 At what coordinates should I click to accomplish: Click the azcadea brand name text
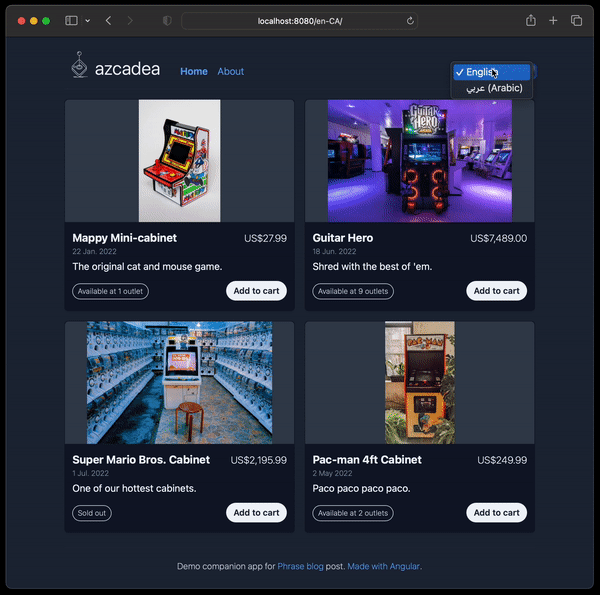click(x=127, y=69)
